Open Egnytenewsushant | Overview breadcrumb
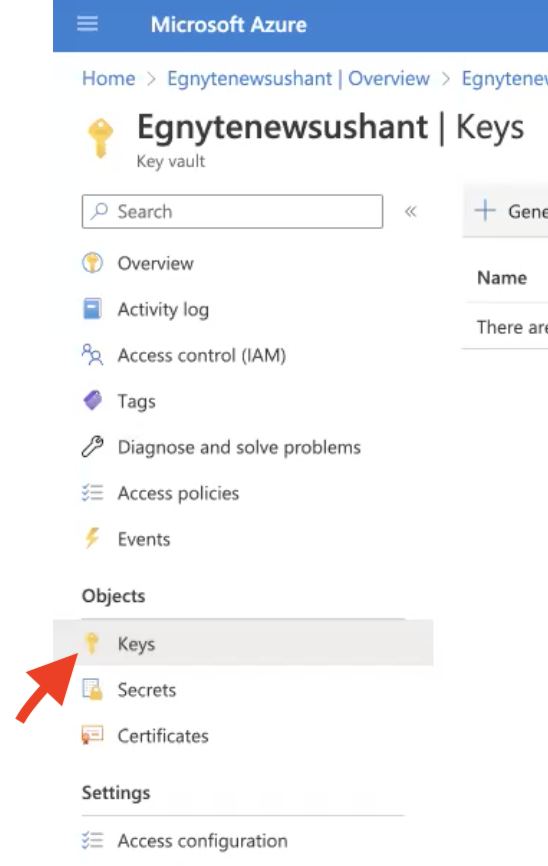 tap(298, 78)
